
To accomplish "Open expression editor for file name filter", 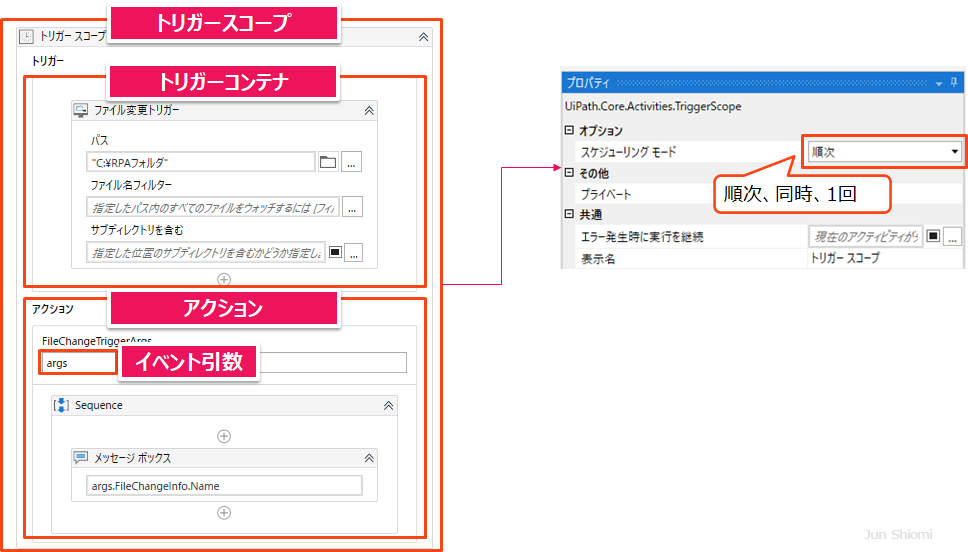I will coord(352,207).
